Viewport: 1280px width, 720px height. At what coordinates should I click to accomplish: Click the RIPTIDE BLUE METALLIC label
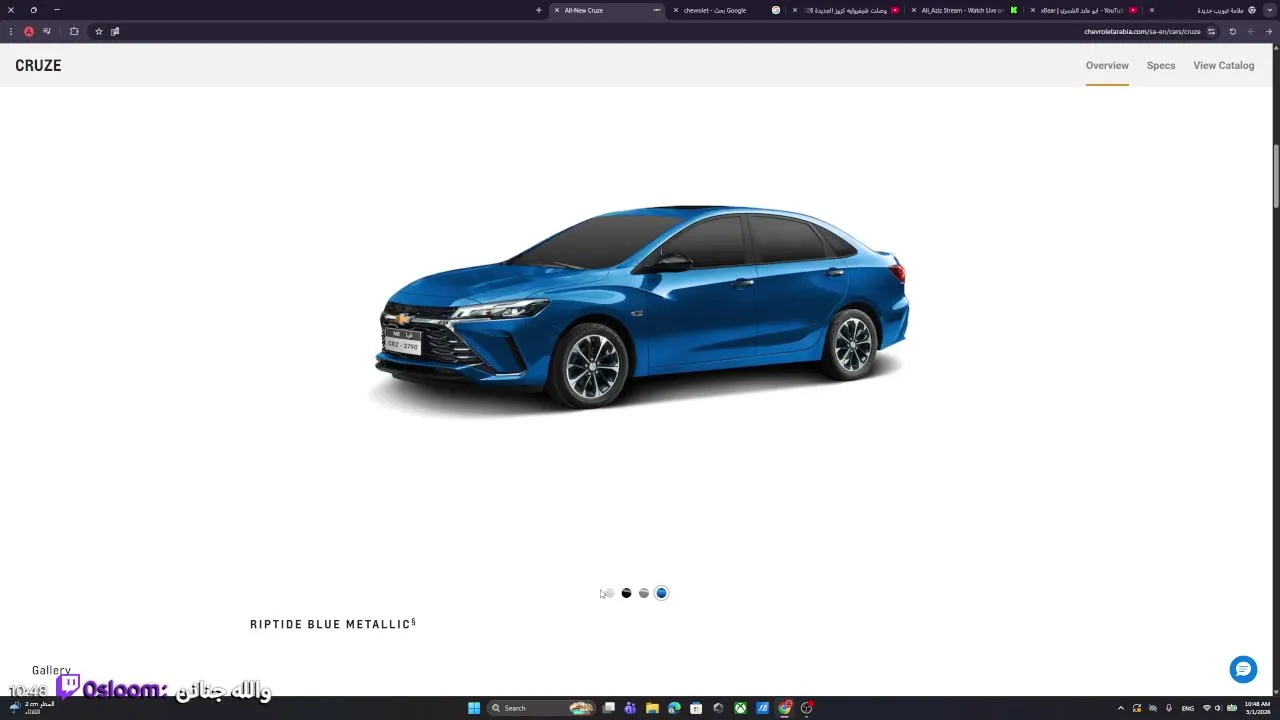click(332, 624)
